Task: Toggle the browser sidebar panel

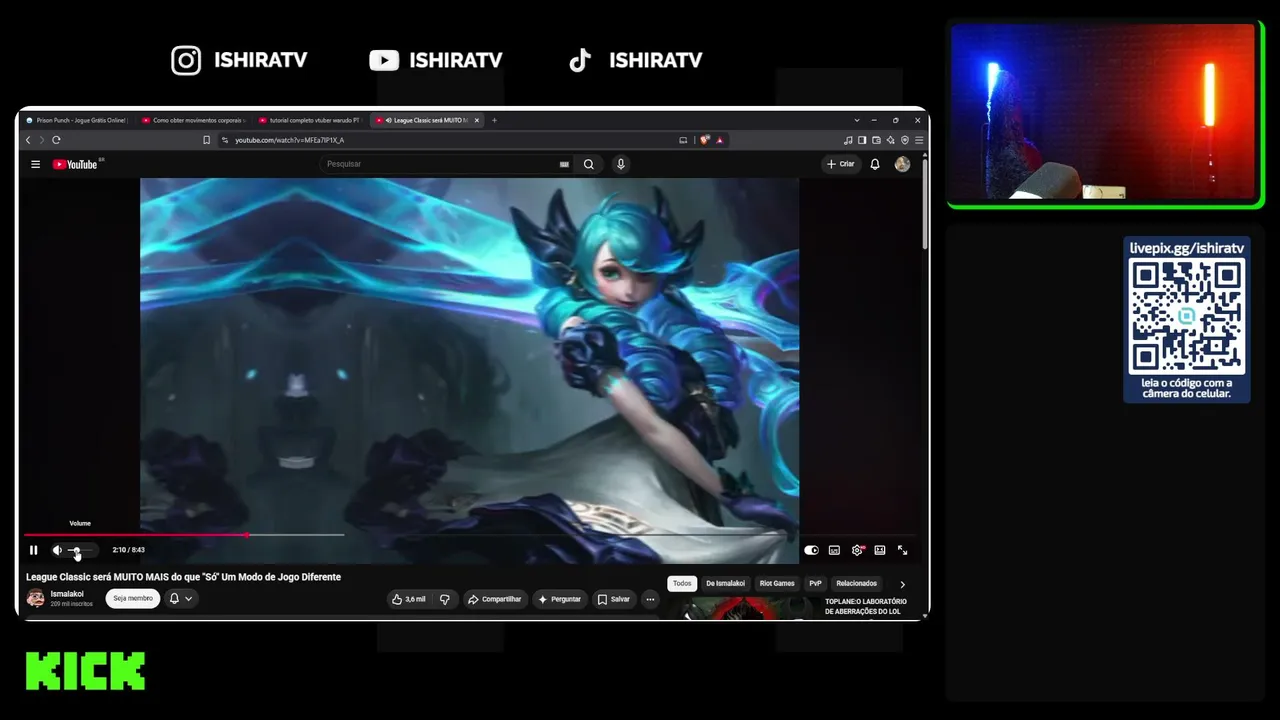Action: (x=862, y=140)
